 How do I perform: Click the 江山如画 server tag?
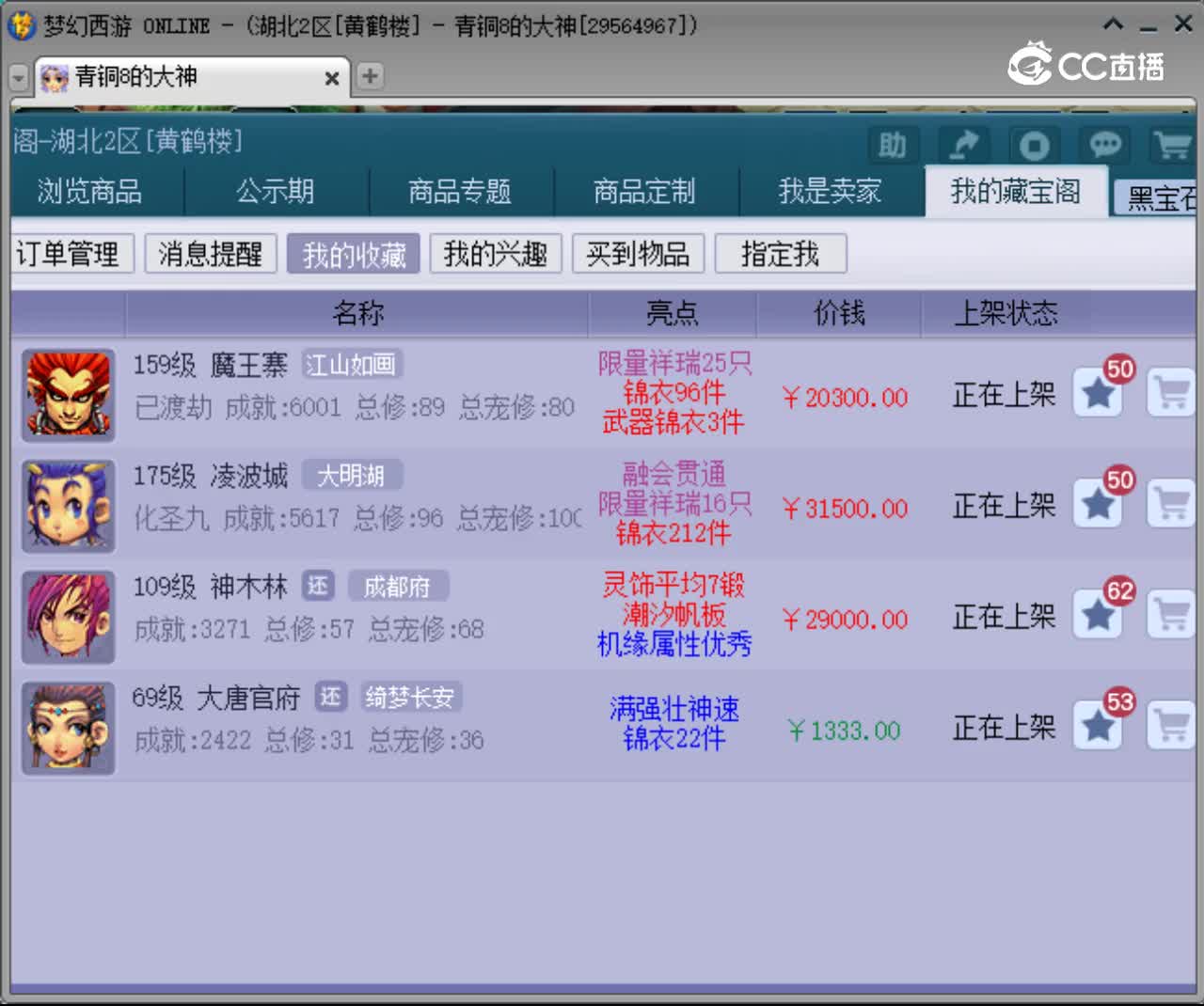coord(350,365)
